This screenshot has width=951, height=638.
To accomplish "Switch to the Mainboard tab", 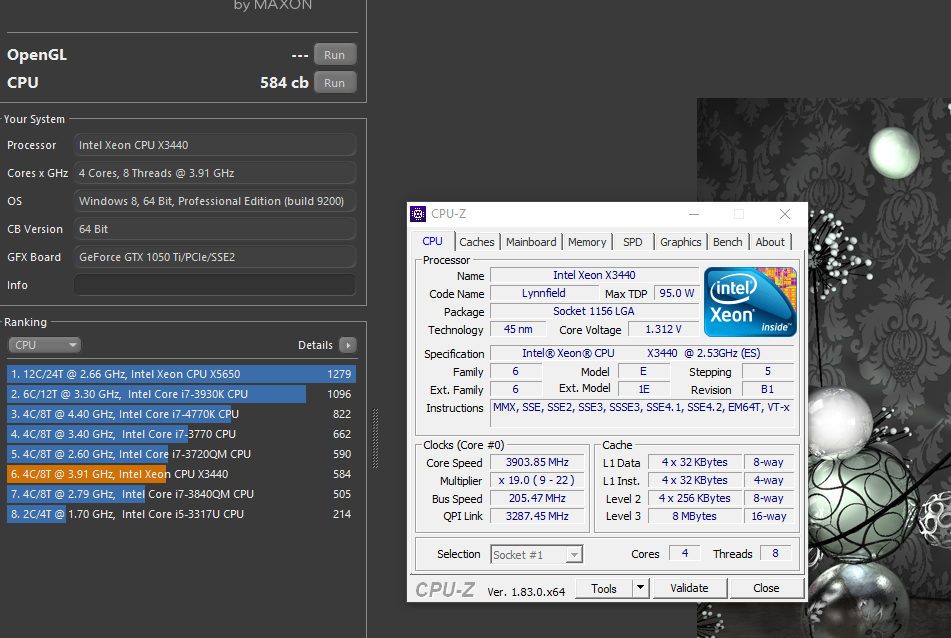I will (531, 242).
